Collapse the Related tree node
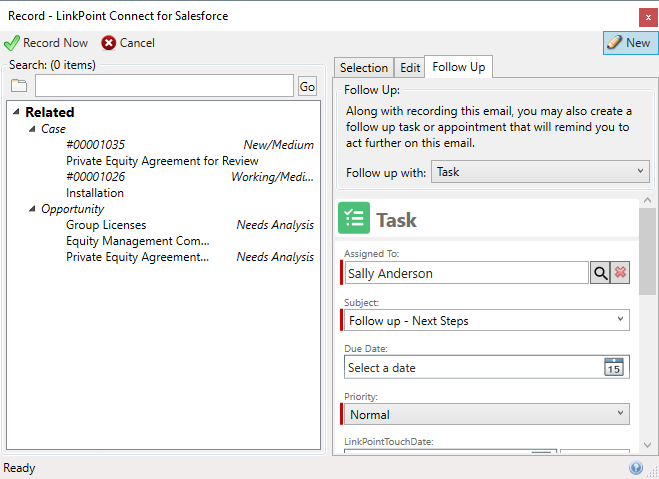Screen dimensions: 659x479 click(x=16, y=112)
